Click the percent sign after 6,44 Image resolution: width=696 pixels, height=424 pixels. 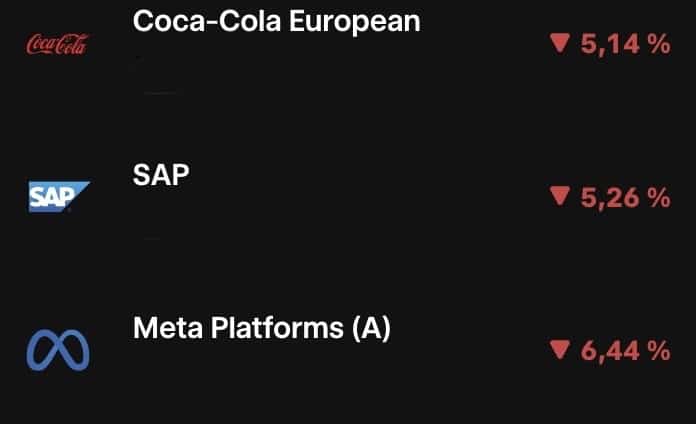coord(659,351)
